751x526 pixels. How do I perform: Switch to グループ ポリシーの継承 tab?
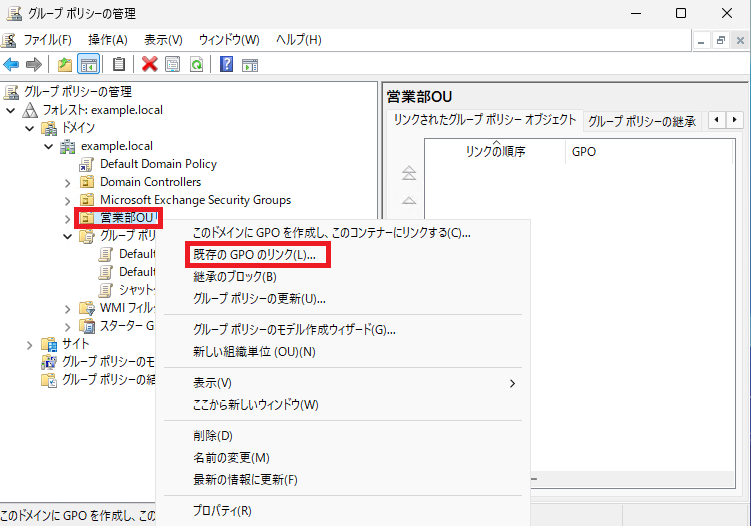click(642, 121)
